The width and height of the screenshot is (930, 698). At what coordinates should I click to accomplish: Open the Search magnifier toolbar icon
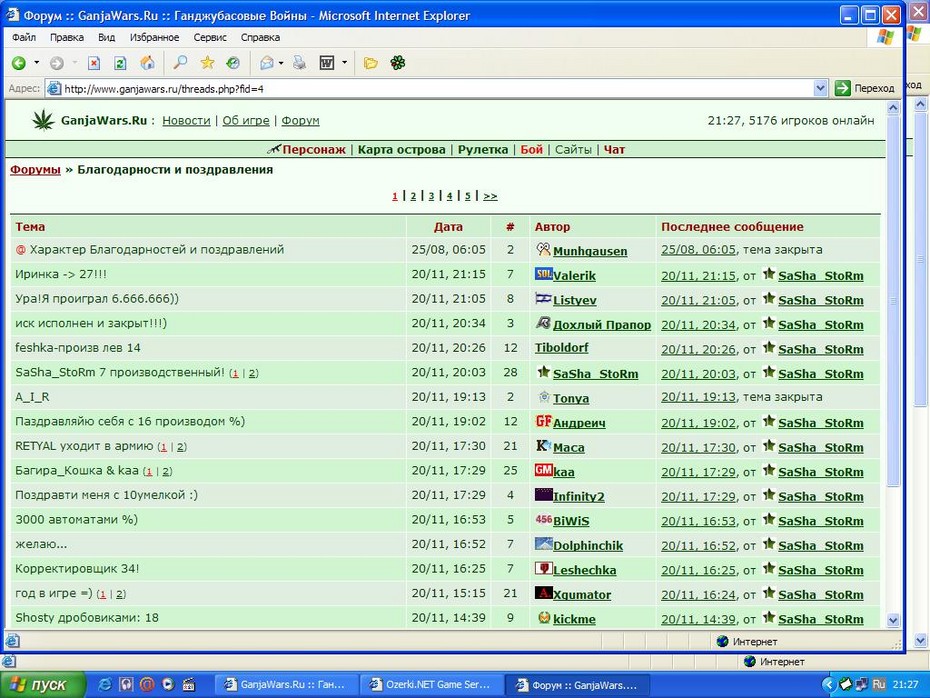point(180,62)
